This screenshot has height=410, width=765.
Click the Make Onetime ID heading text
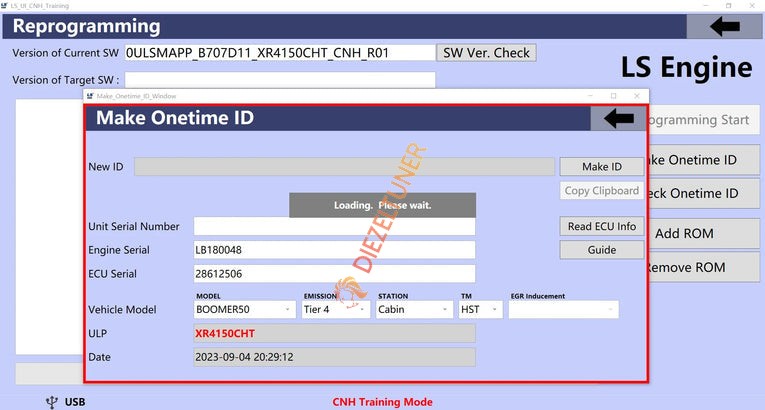[x=175, y=118]
